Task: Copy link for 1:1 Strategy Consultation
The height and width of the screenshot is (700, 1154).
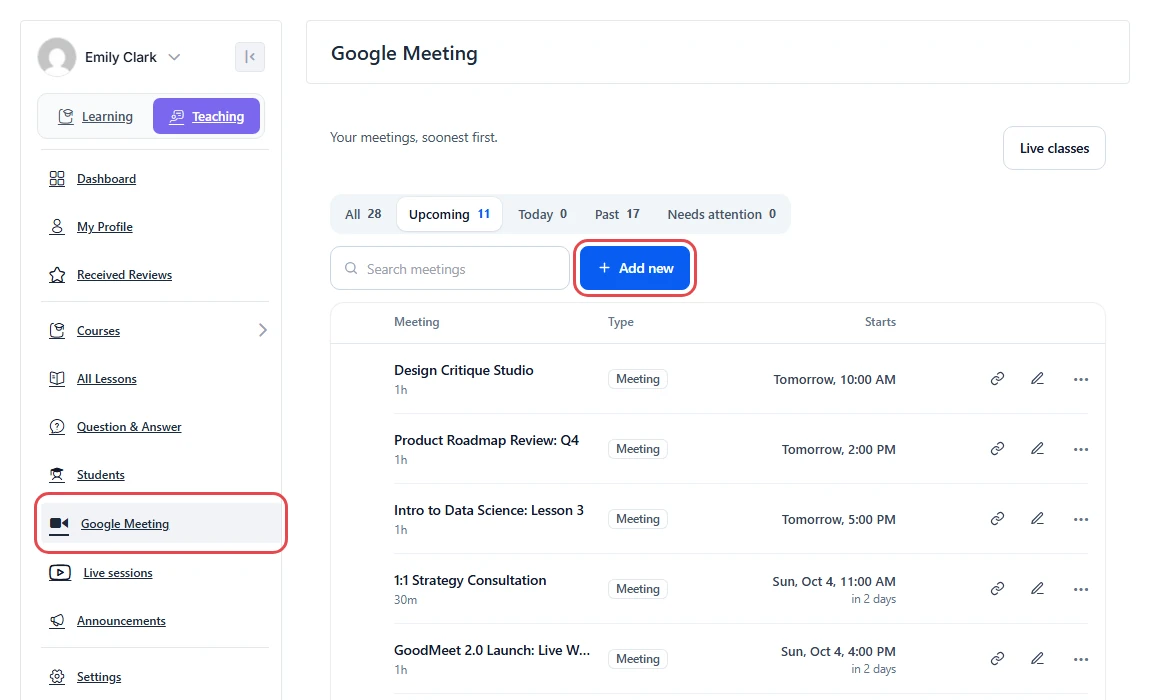Action: (x=997, y=589)
